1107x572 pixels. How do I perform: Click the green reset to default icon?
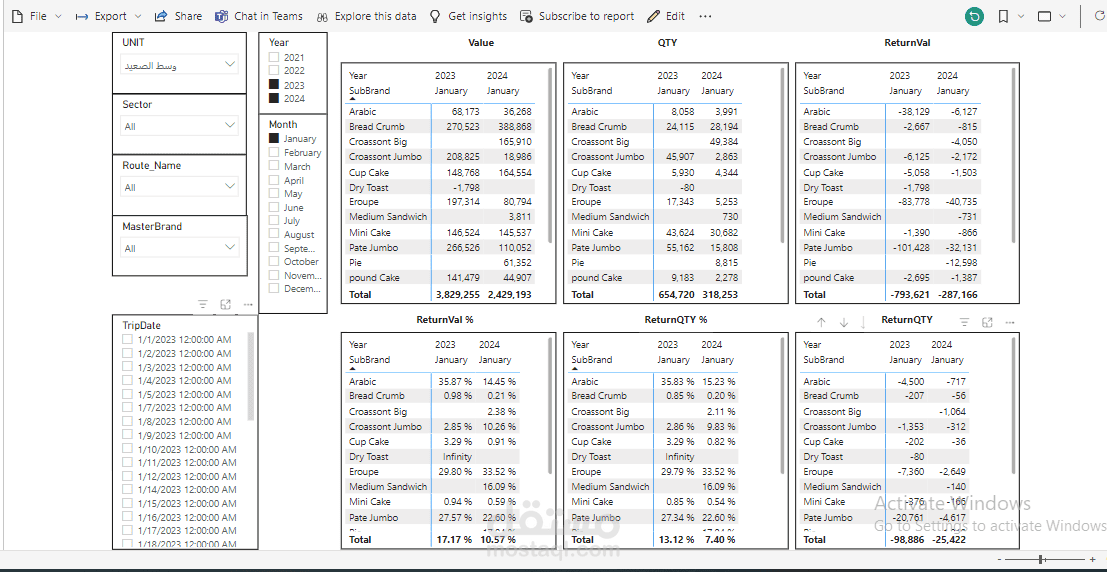coord(974,16)
